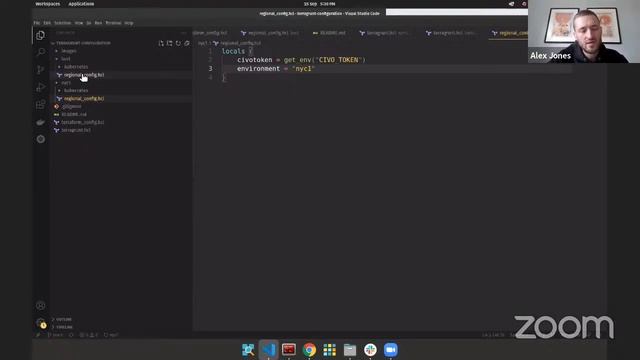The width and height of the screenshot is (640, 360).
Task: Open the Files manager from the dock
Action: (x=350, y=350)
